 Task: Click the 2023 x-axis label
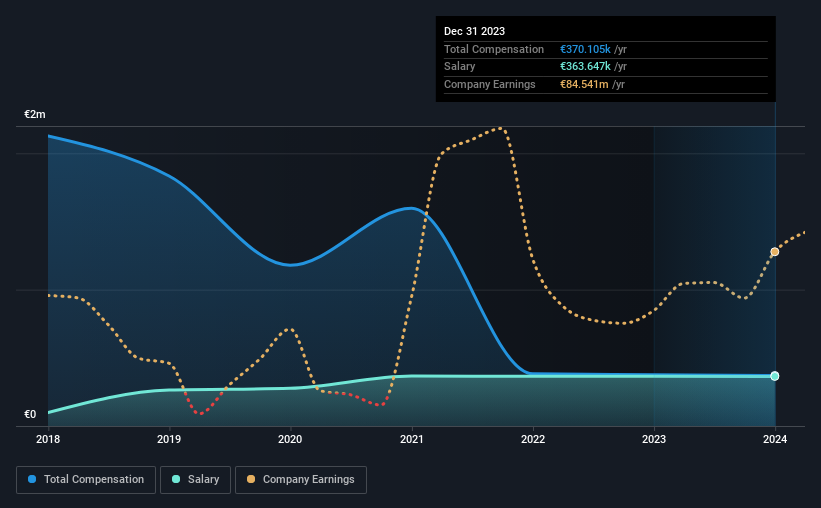654,439
